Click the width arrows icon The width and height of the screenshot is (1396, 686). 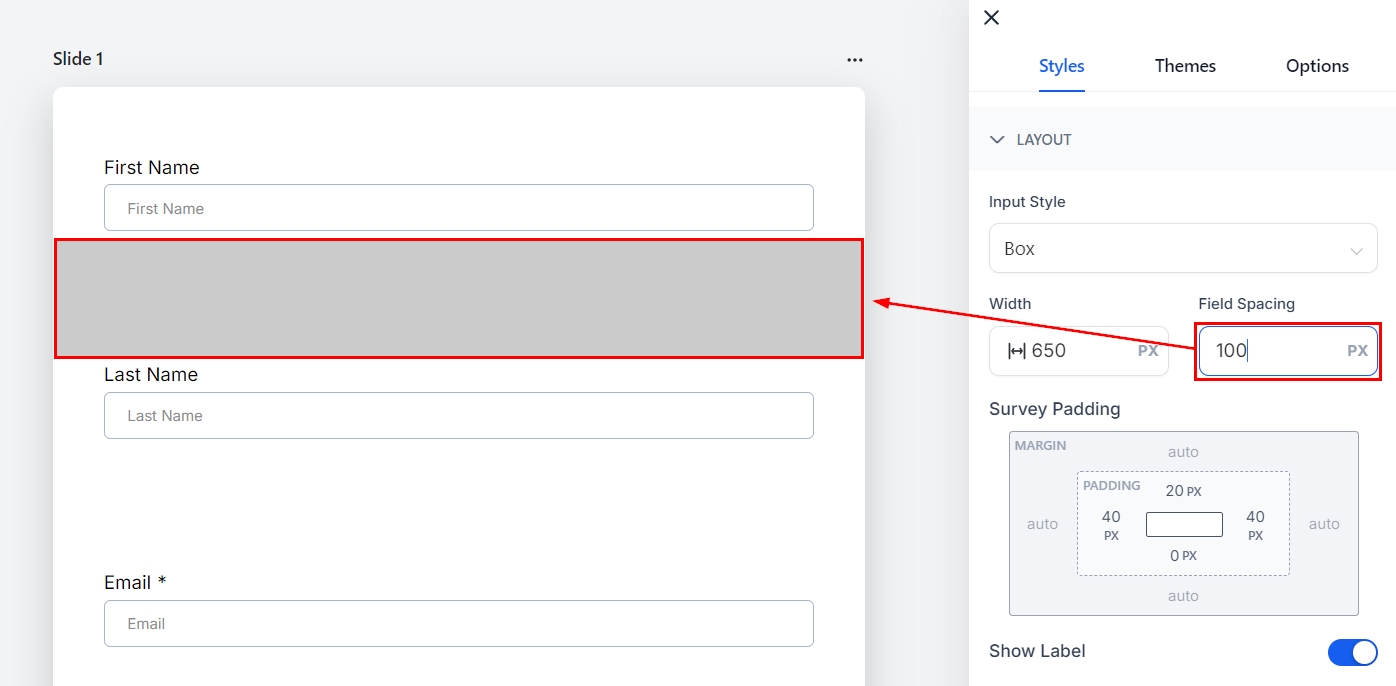pos(1016,351)
